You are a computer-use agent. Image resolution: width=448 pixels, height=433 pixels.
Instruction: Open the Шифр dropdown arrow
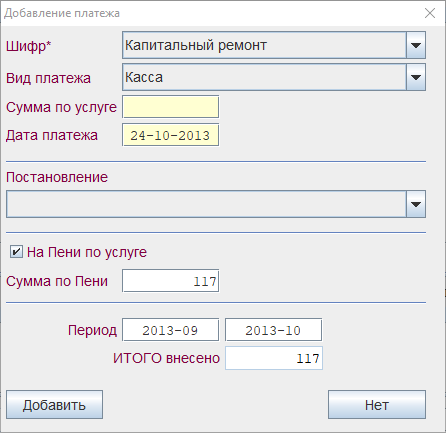tap(416, 45)
